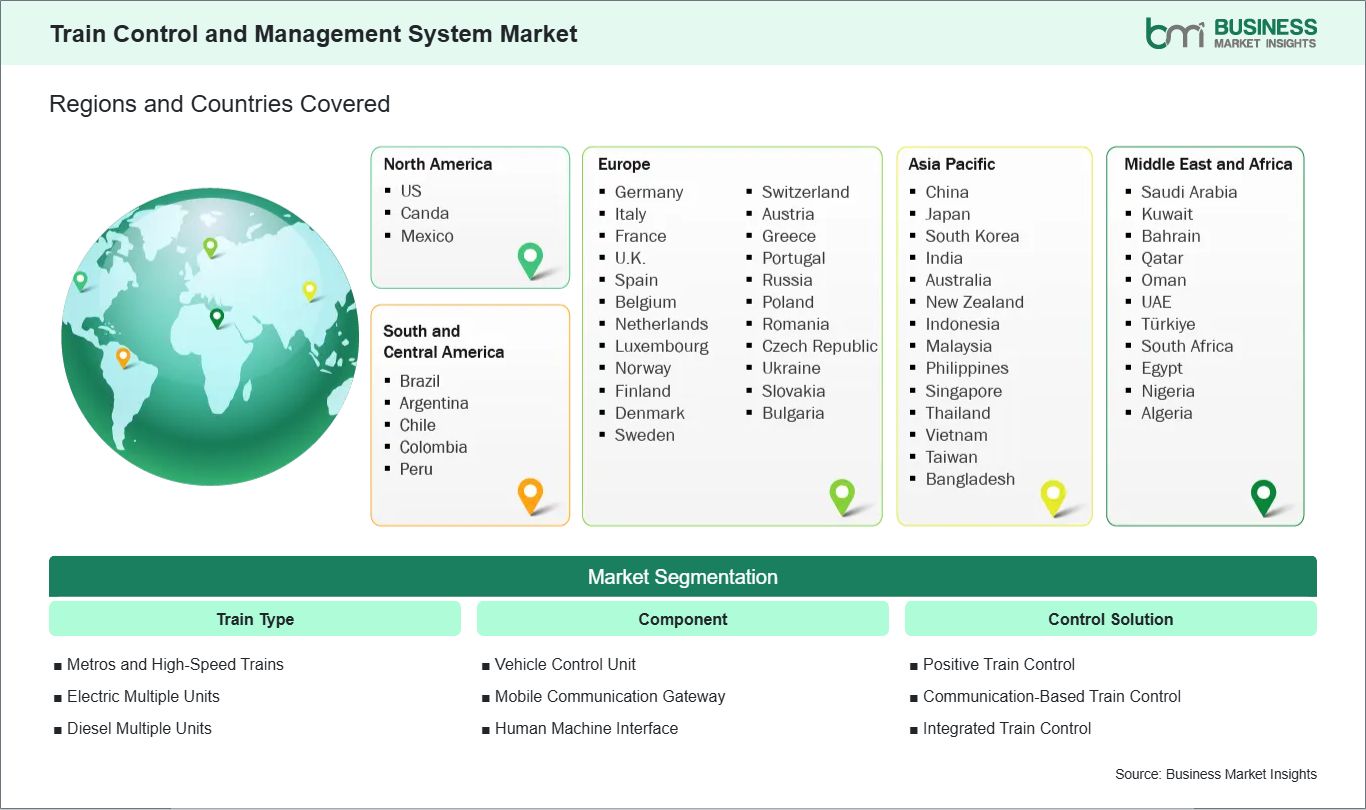
Task: Select the Component segment header
Action: 683,619
